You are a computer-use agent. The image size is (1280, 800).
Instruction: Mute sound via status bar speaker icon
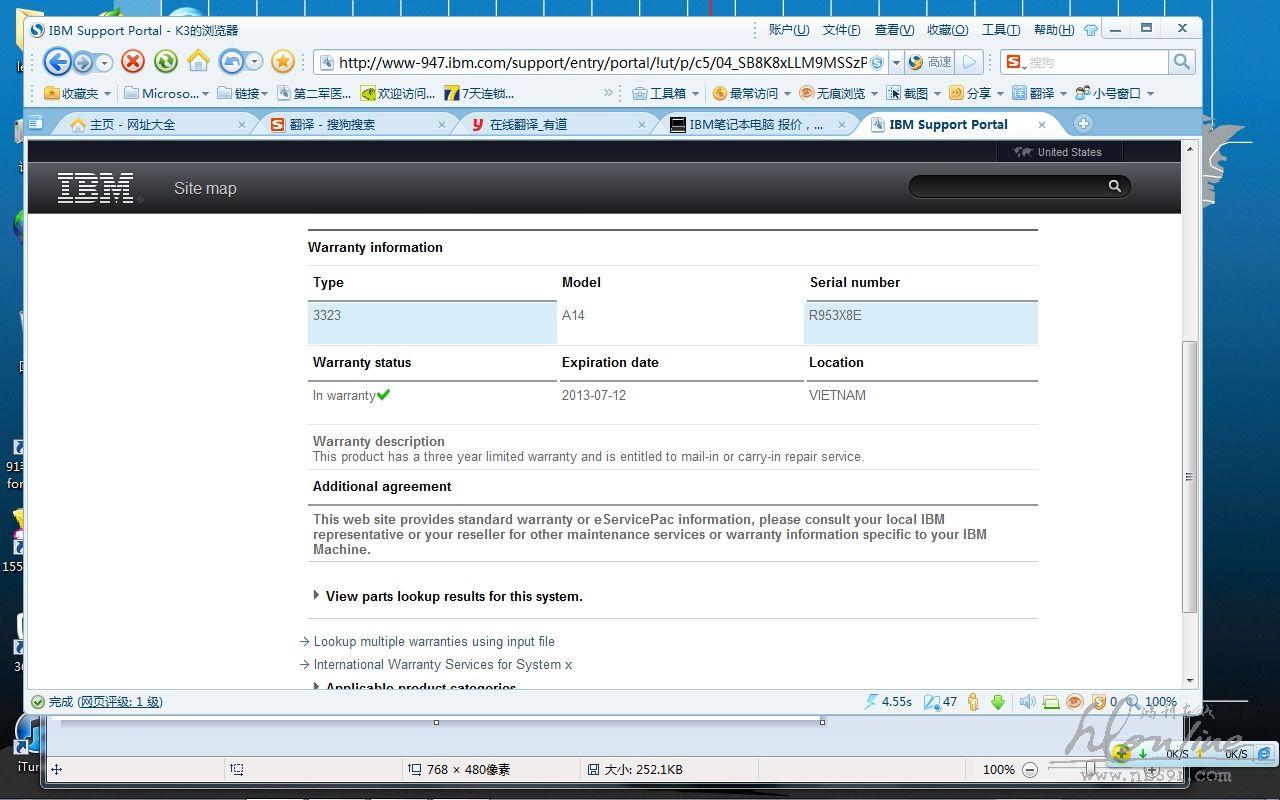click(x=1026, y=702)
